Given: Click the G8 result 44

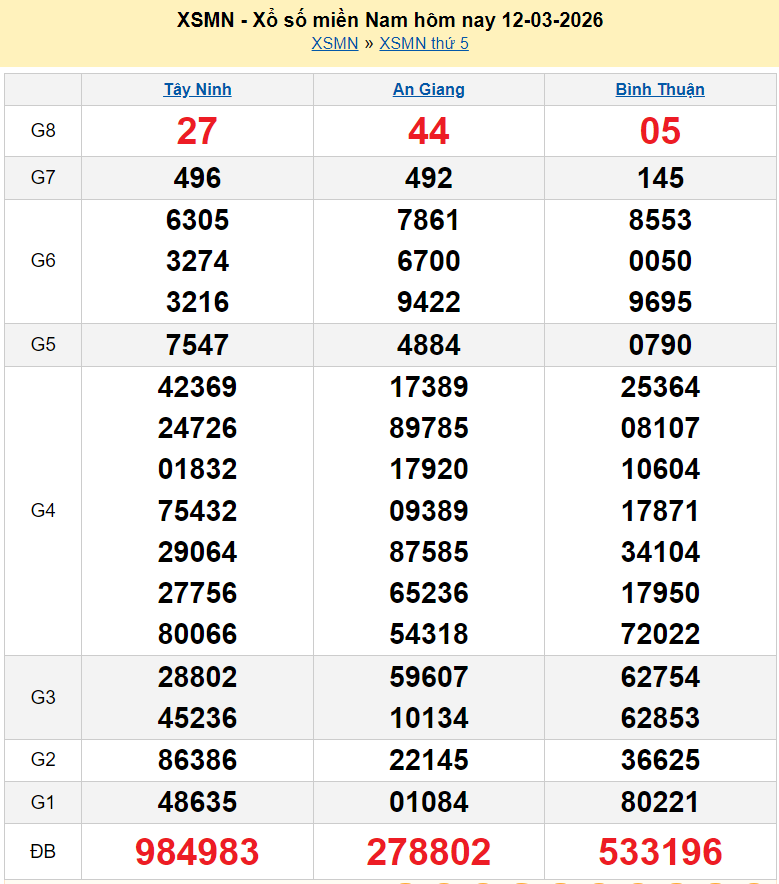Looking at the screenshot, I should tap(428, 131).
